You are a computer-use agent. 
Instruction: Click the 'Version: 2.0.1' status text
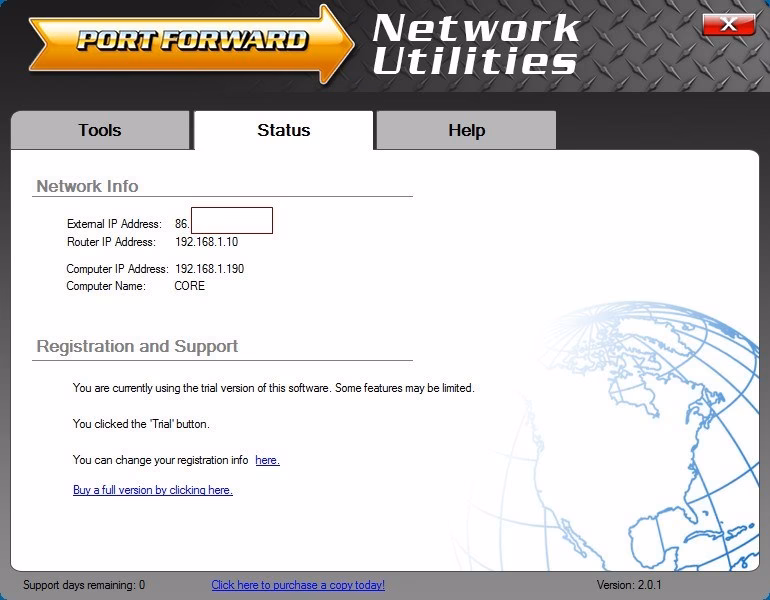click(x=629, y=585)
